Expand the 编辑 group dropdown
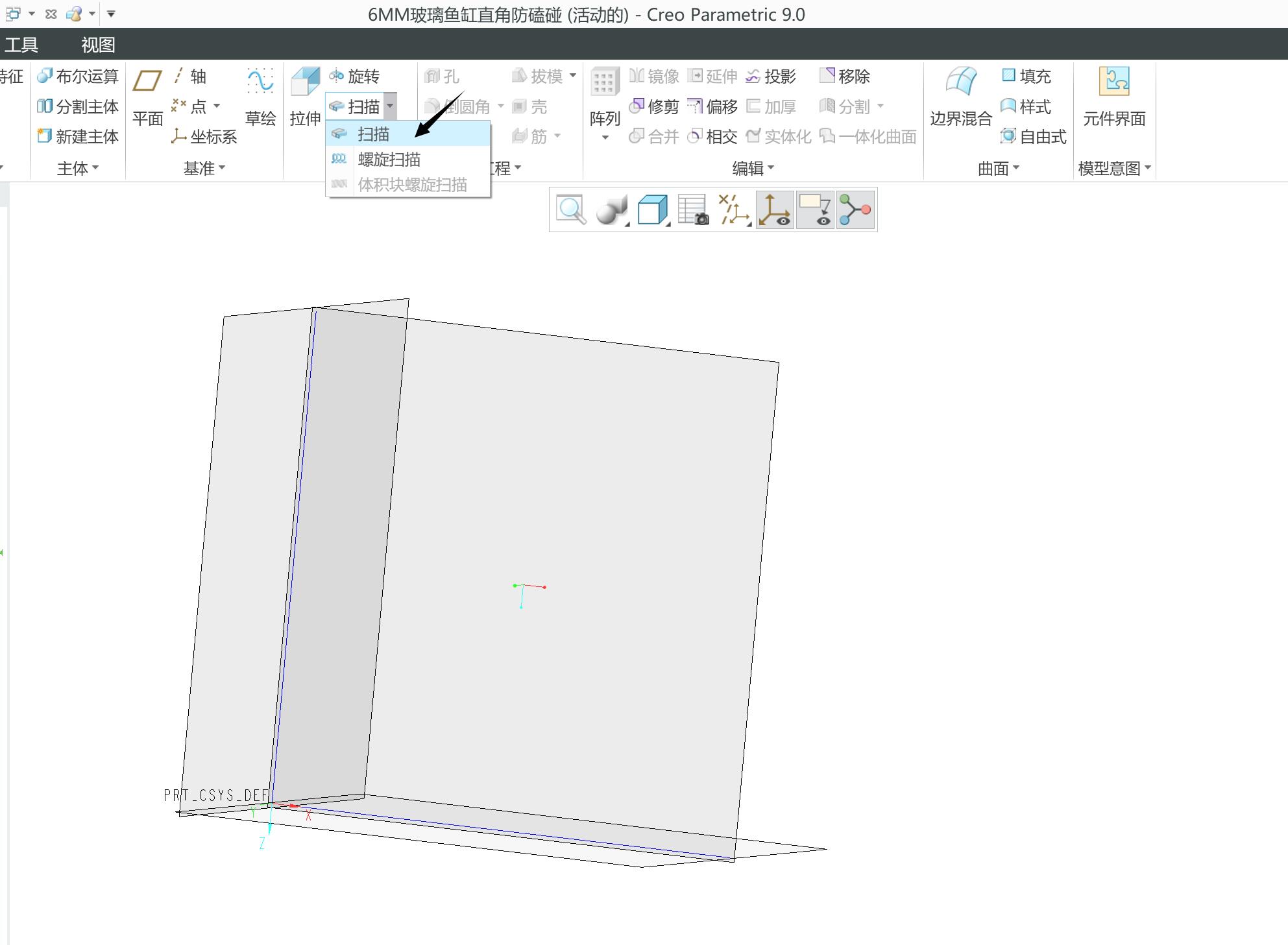The width and height of the screenshot is (1288, 945). (x=753, y=168)
